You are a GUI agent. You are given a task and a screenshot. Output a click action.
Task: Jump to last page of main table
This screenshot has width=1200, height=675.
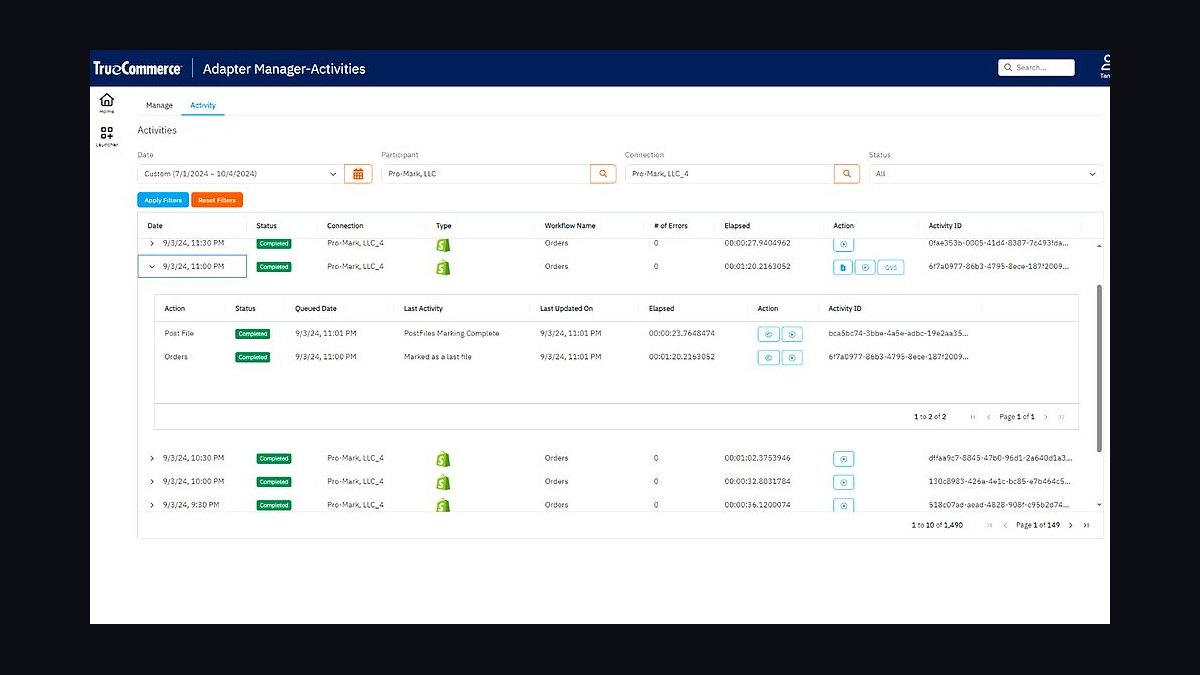tap(1086, 525)
